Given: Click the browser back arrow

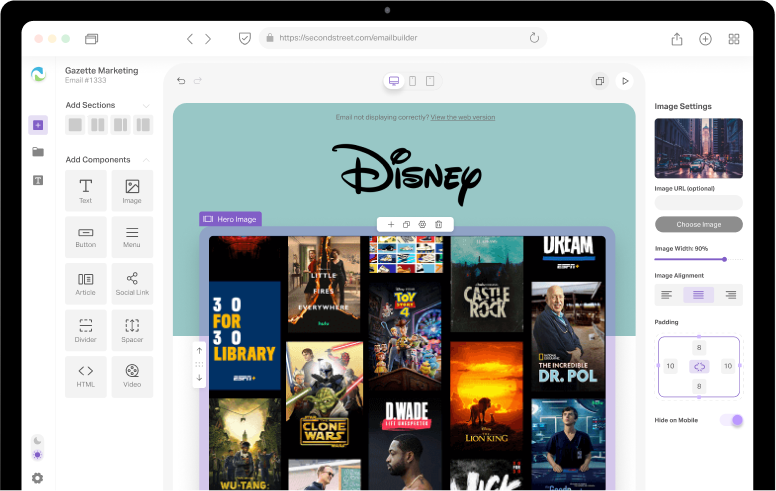Looking at the screenshot, I should (x=190, y=39).
